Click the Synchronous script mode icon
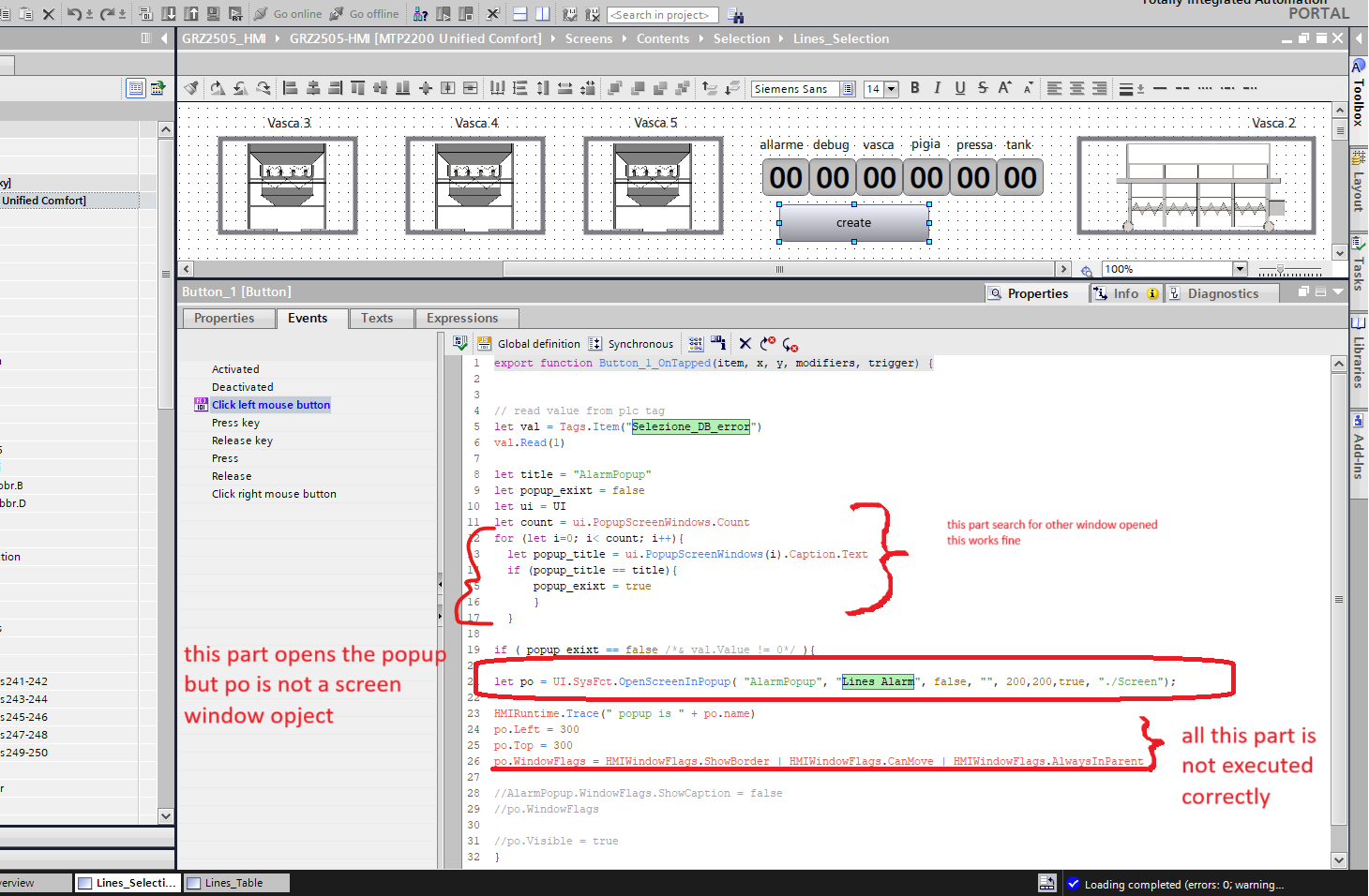The image size is (1369, 896). [x=631, y=344]
